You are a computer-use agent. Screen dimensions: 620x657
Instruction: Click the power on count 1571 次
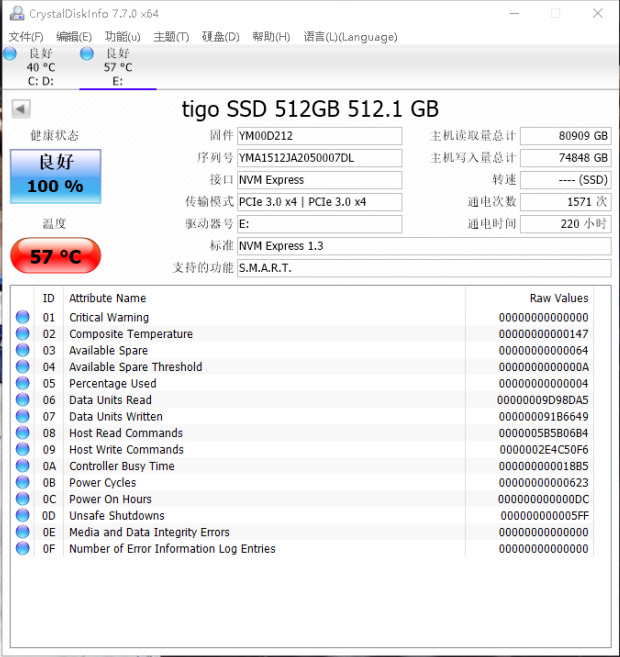(566, 202)
